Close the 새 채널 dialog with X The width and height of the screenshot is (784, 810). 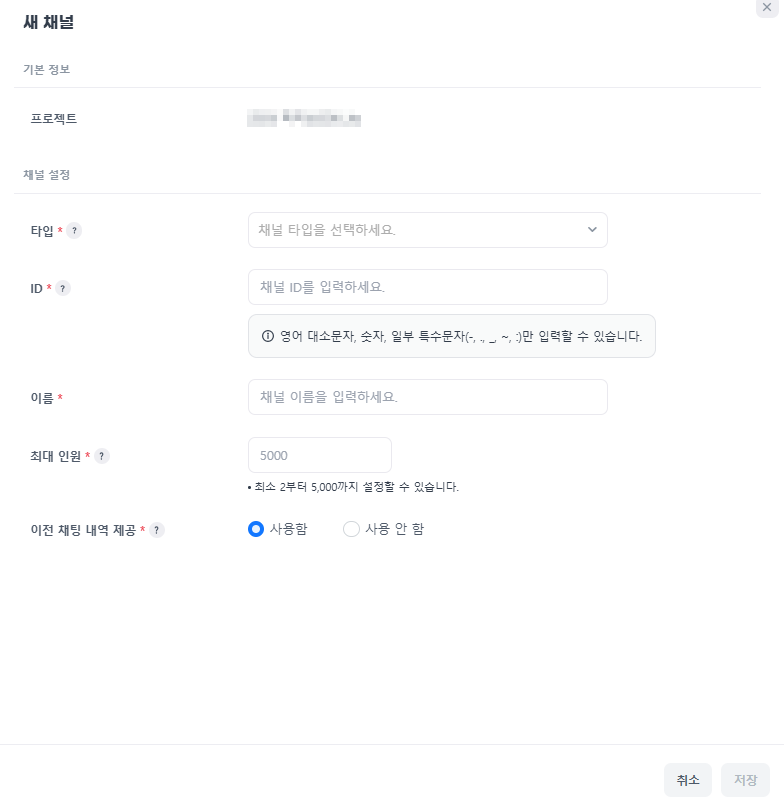click(x=767, y=7)
